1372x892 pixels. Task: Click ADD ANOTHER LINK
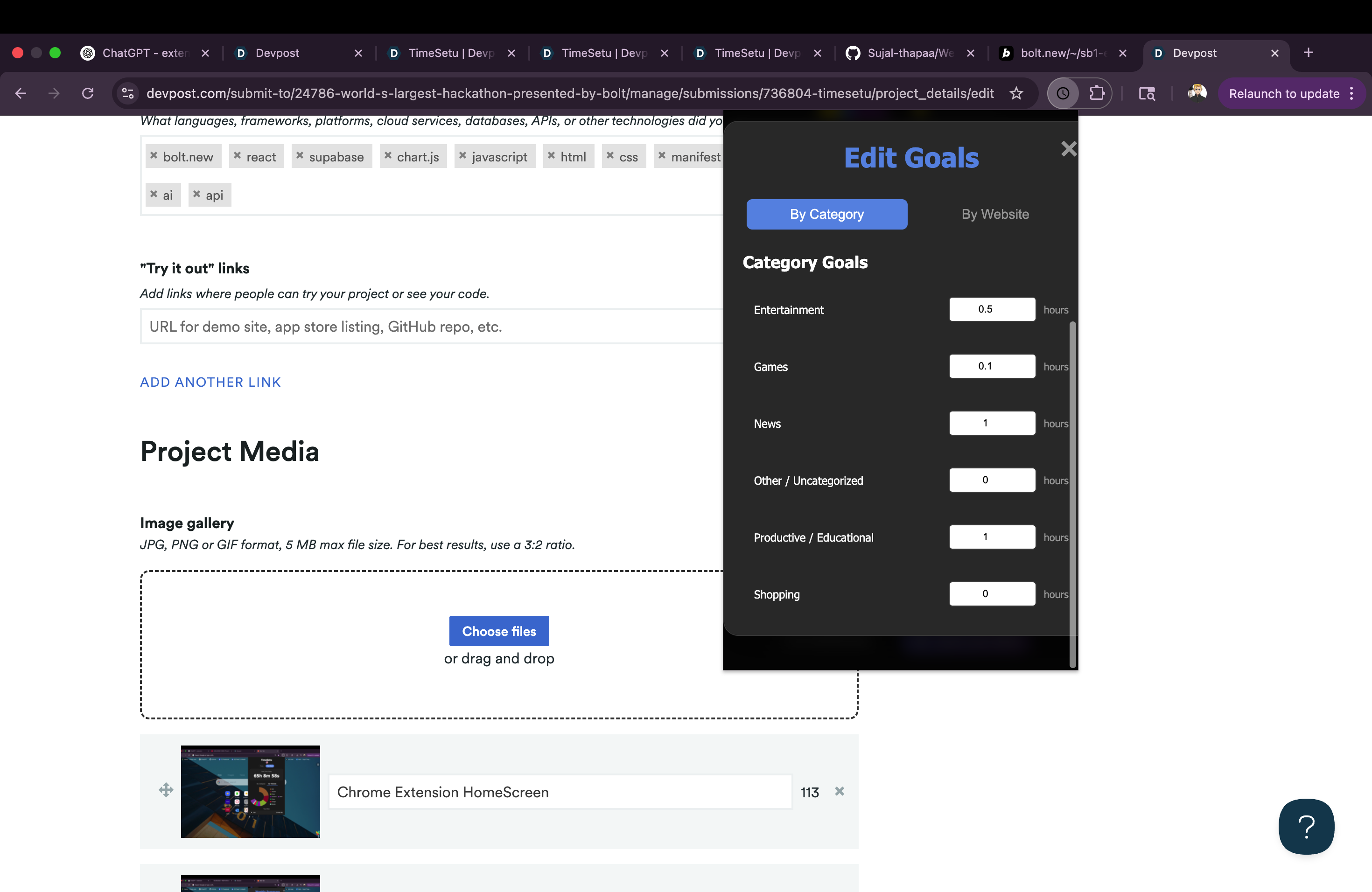tap(210, 382)
